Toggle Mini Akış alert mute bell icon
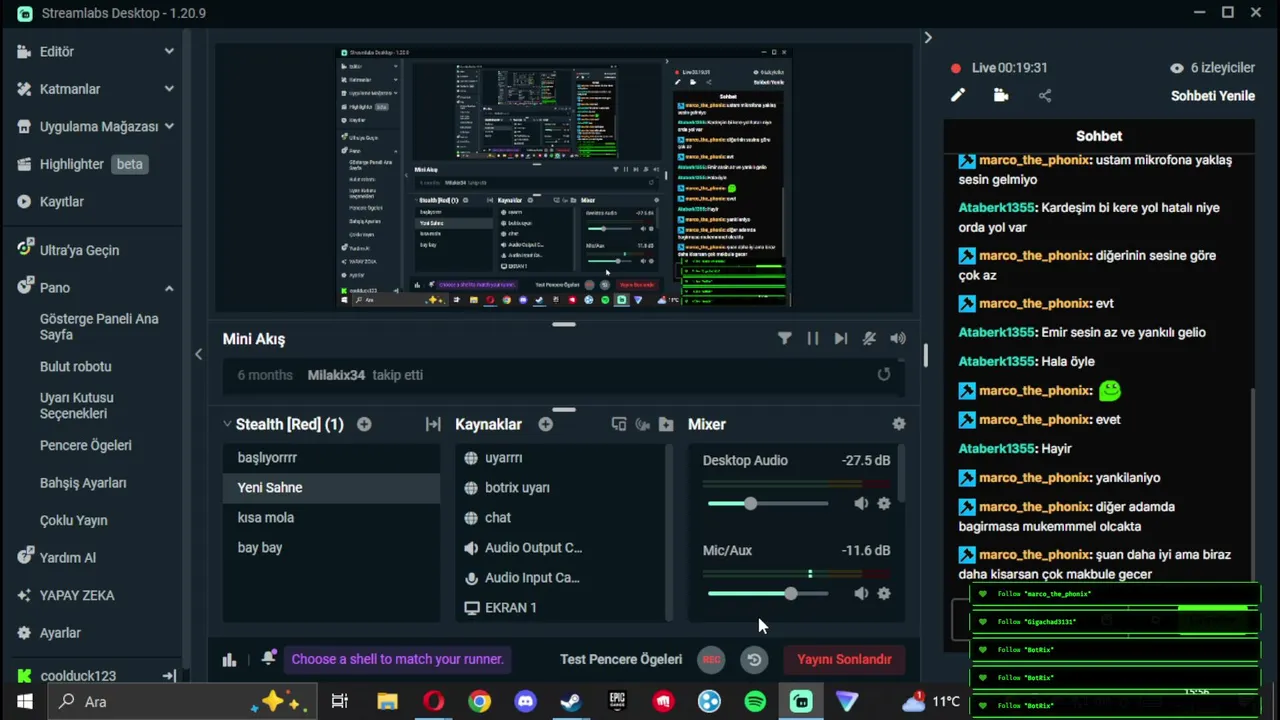This screenshot has height=720, width=1280. tap(870, 339)
